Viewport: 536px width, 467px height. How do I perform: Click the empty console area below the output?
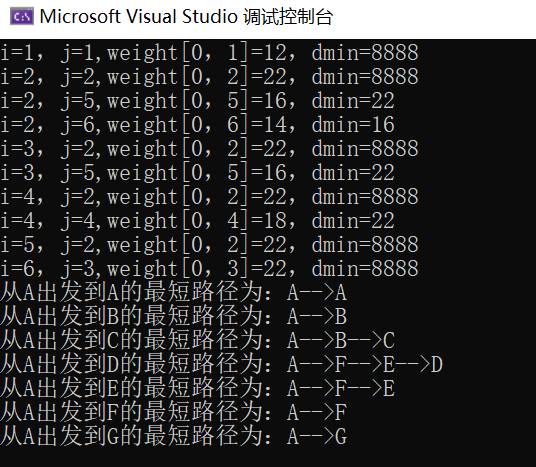[x=268, y=457]
